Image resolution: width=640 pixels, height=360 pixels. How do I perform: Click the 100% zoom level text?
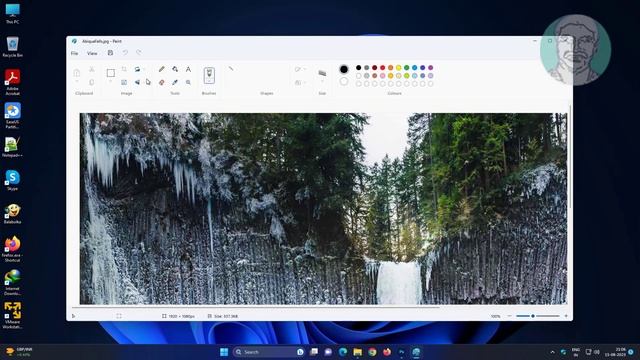pyautogui.click(x=496, y=316)
